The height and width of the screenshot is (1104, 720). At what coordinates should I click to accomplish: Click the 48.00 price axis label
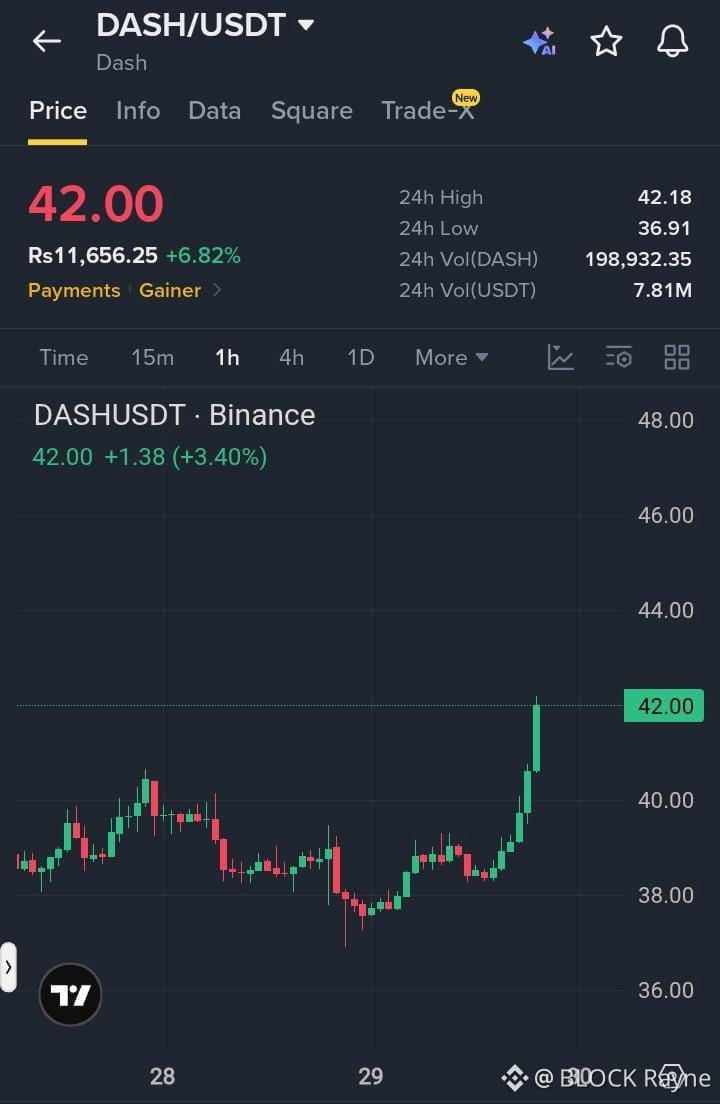point(666,420)
